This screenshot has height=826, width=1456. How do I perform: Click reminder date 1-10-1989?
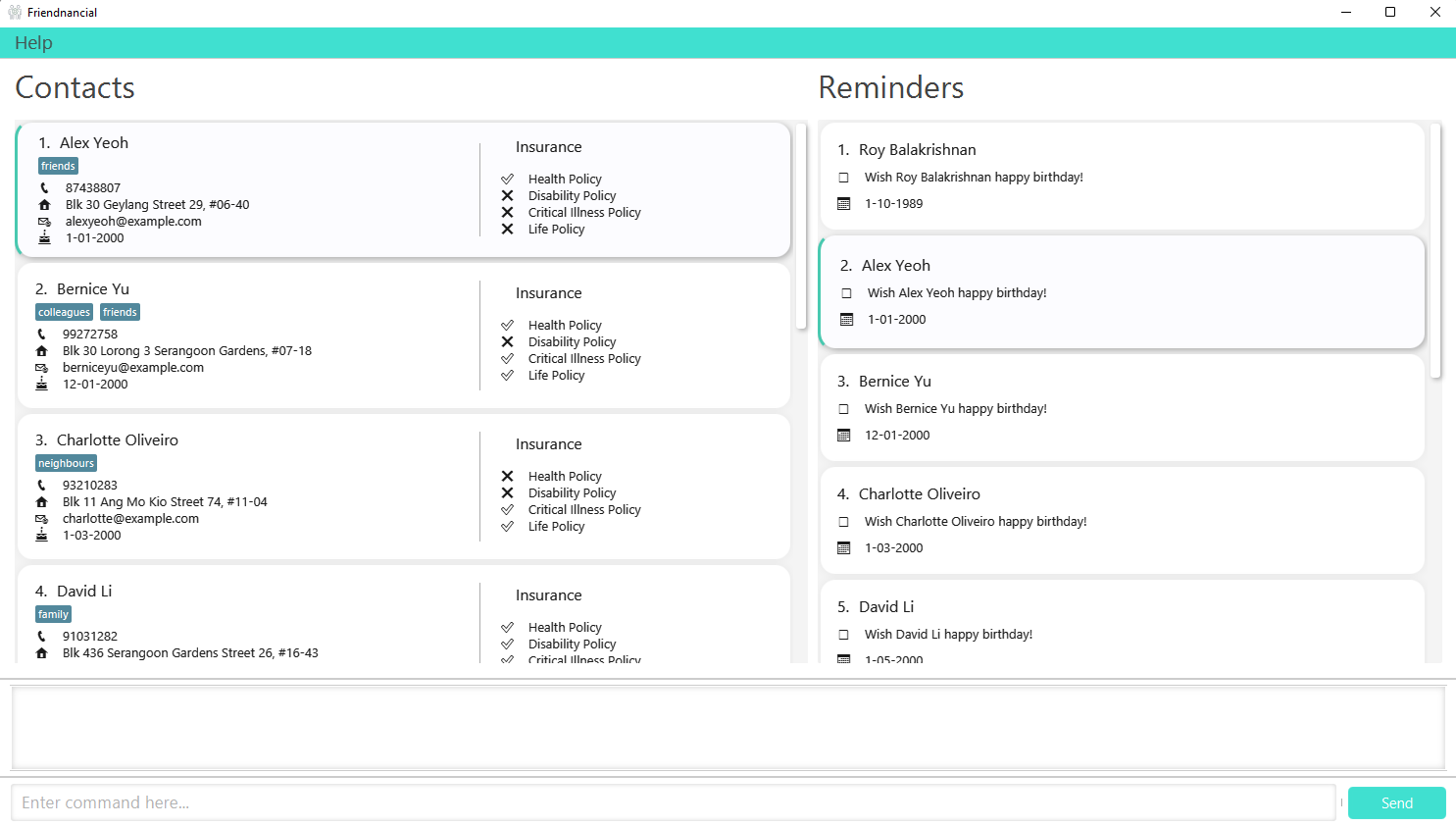(894, 204)
